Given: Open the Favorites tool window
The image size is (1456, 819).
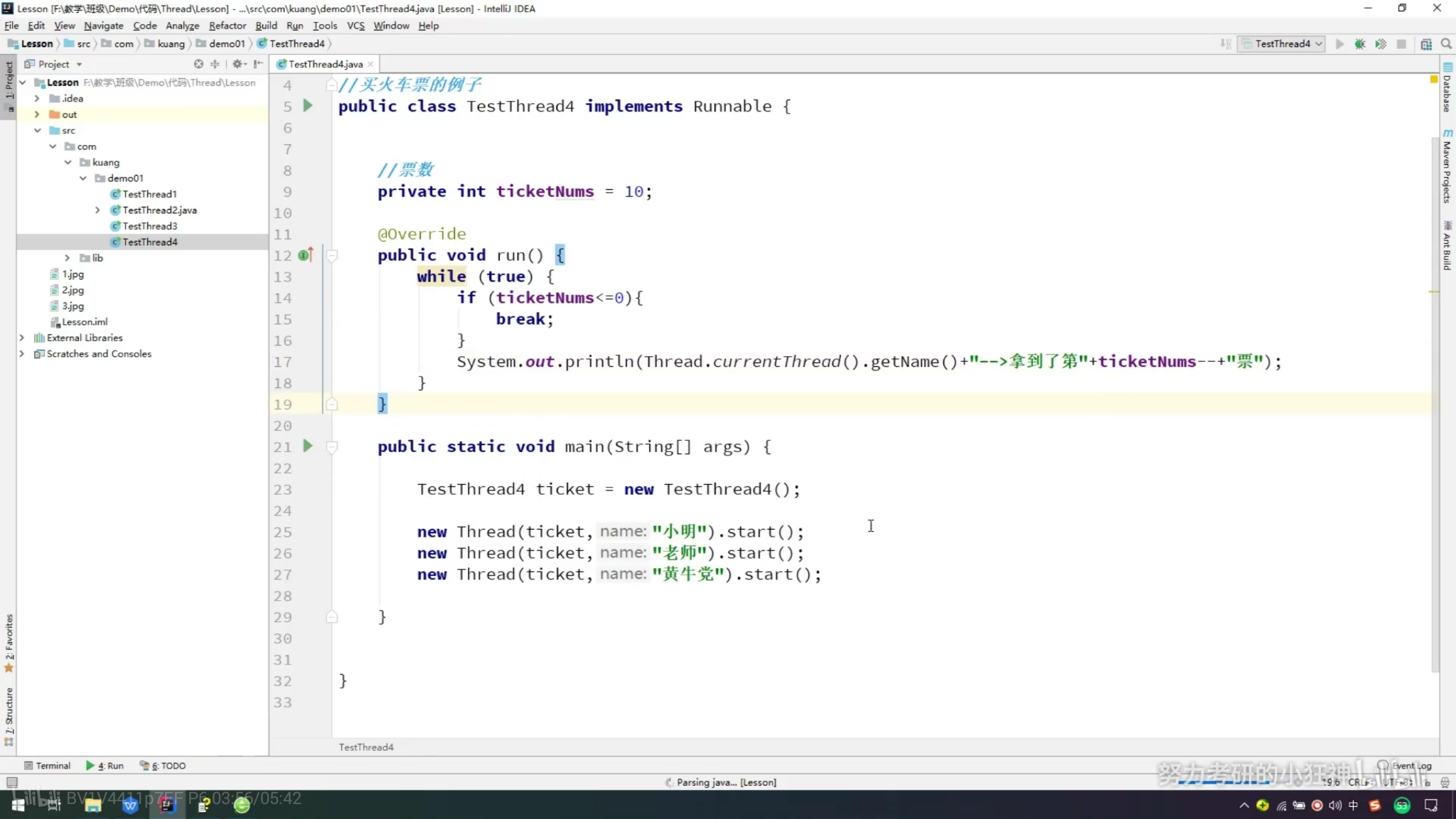Looking at the screenshot, I should [x=9, y=643].
